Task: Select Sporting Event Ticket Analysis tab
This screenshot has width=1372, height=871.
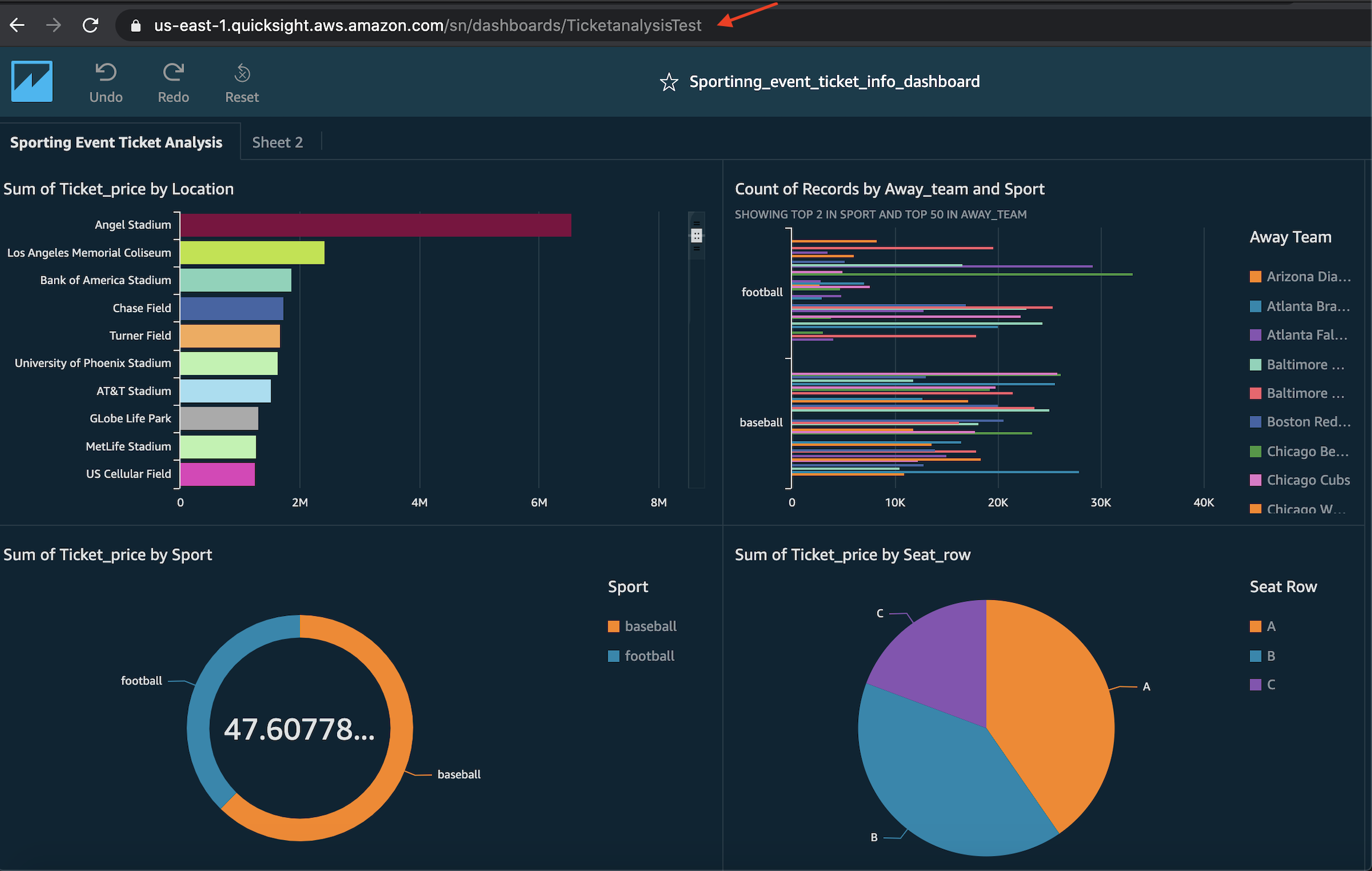Action: 116,142
